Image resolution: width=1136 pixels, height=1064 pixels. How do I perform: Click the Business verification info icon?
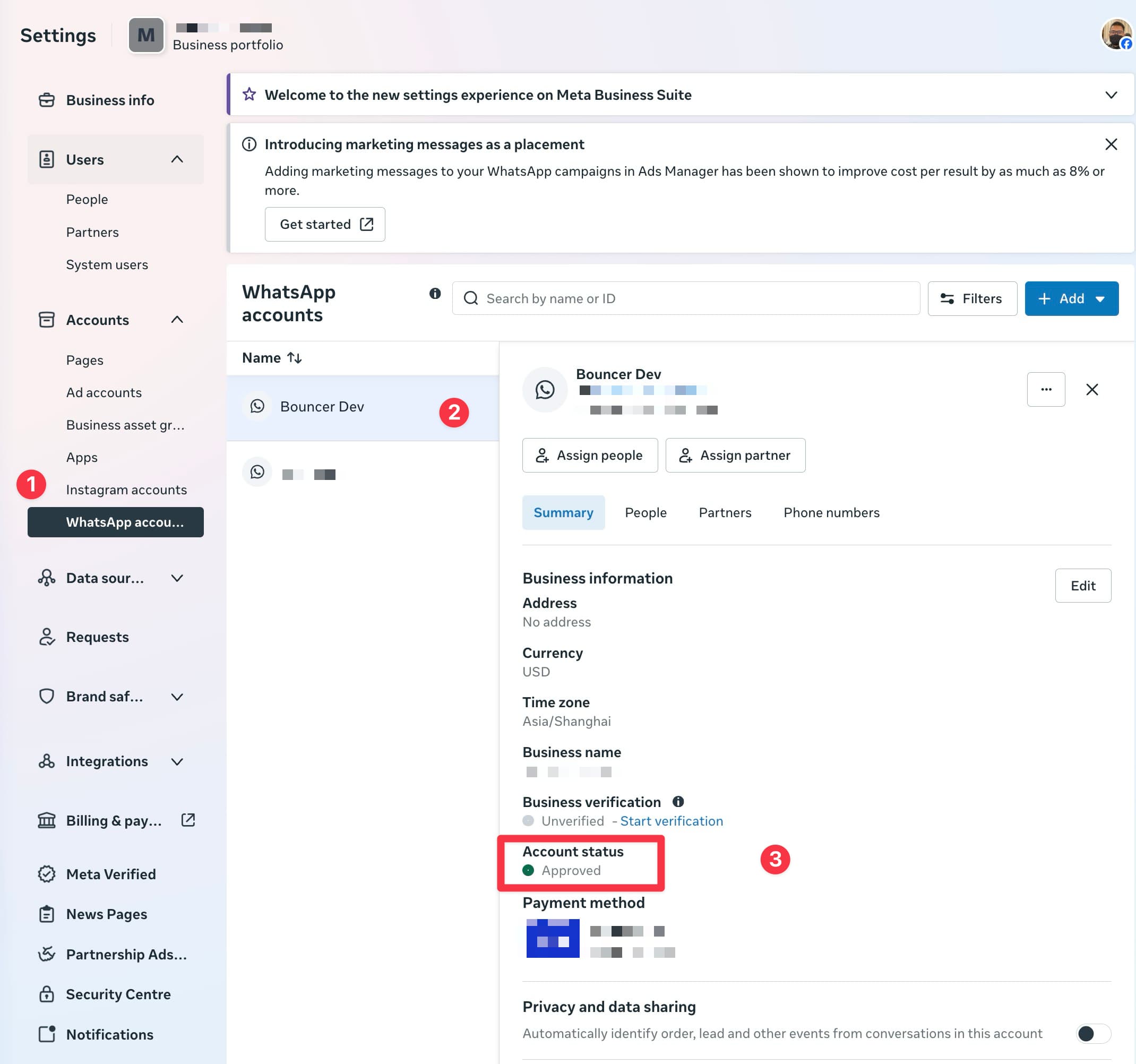(x=678, y=802)
